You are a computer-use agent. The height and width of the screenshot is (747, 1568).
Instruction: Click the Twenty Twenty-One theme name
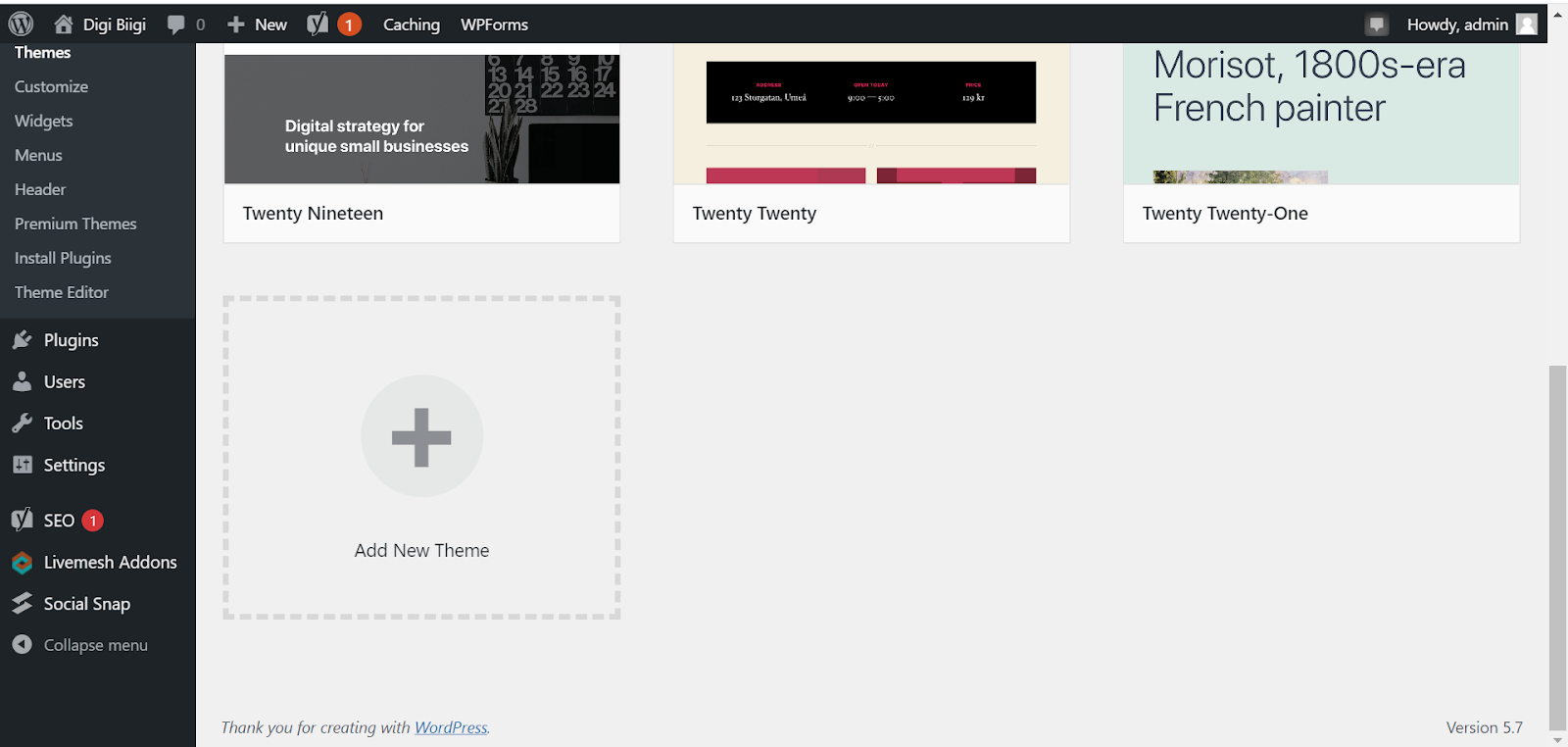1225,214
